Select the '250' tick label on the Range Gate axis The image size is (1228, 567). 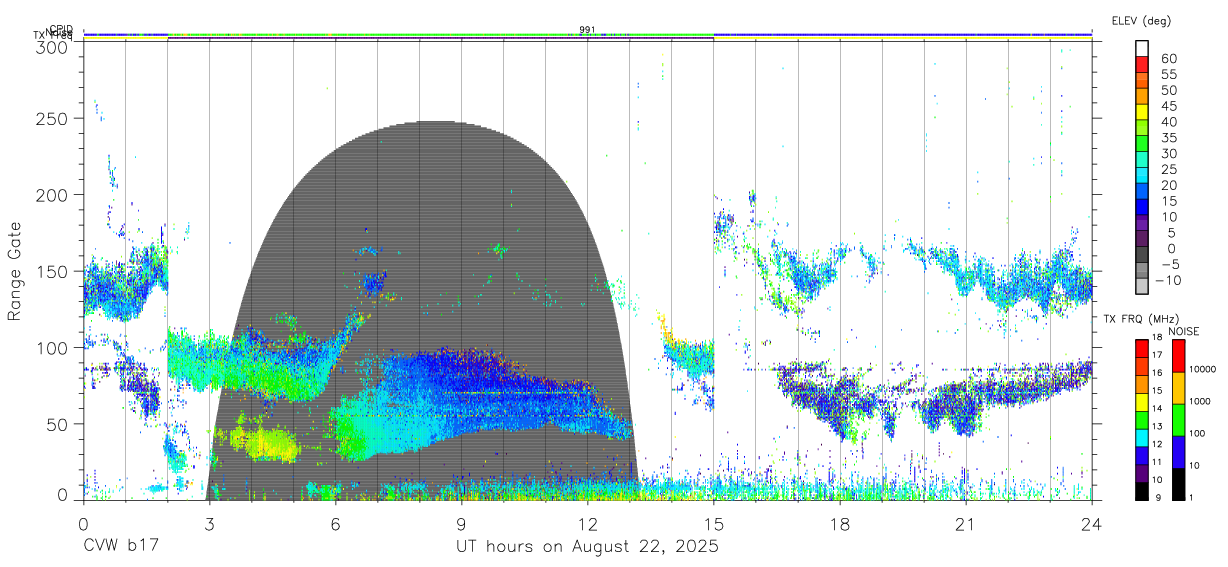[53, 118]
